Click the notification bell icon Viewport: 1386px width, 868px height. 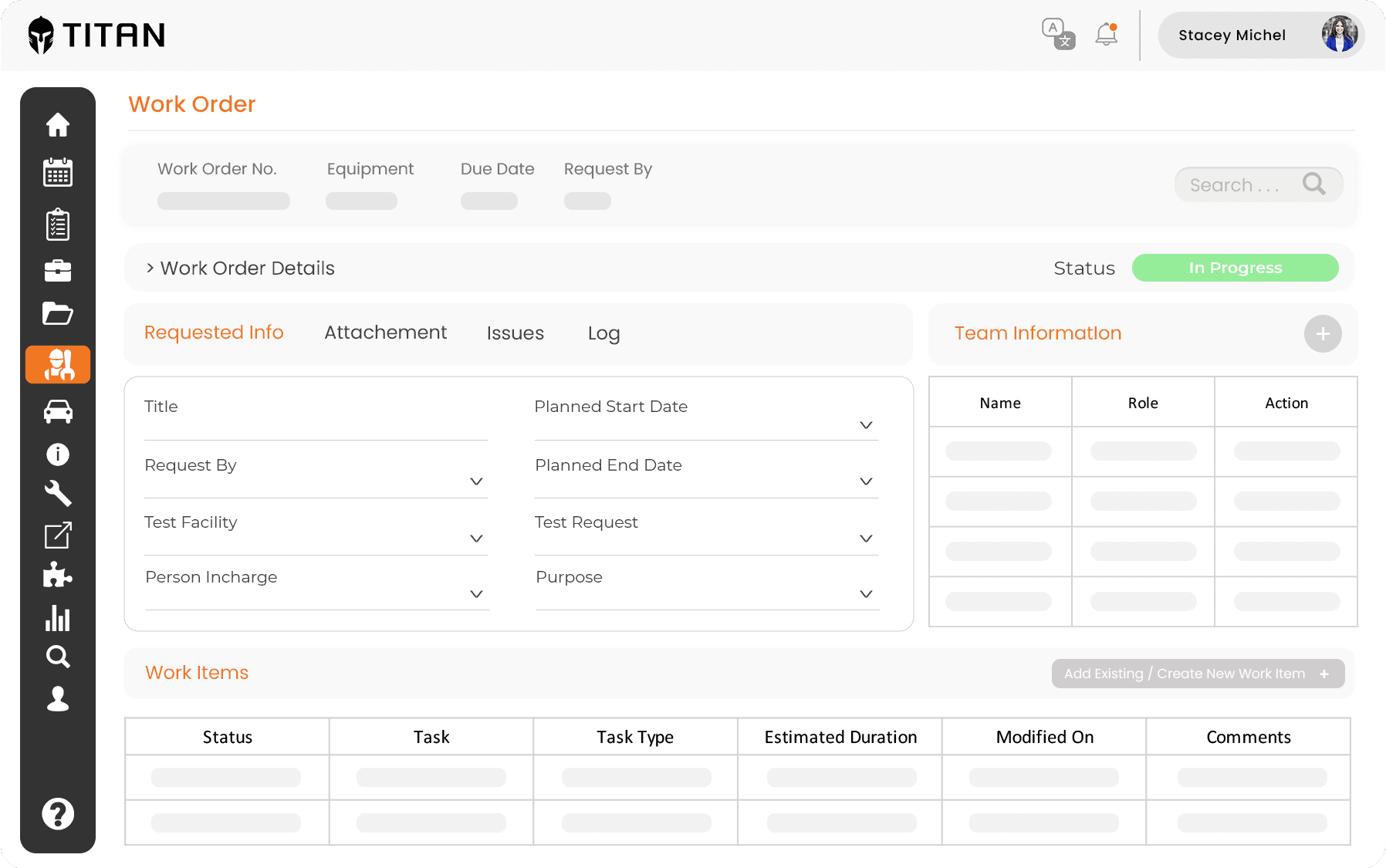click(1105, 34)
